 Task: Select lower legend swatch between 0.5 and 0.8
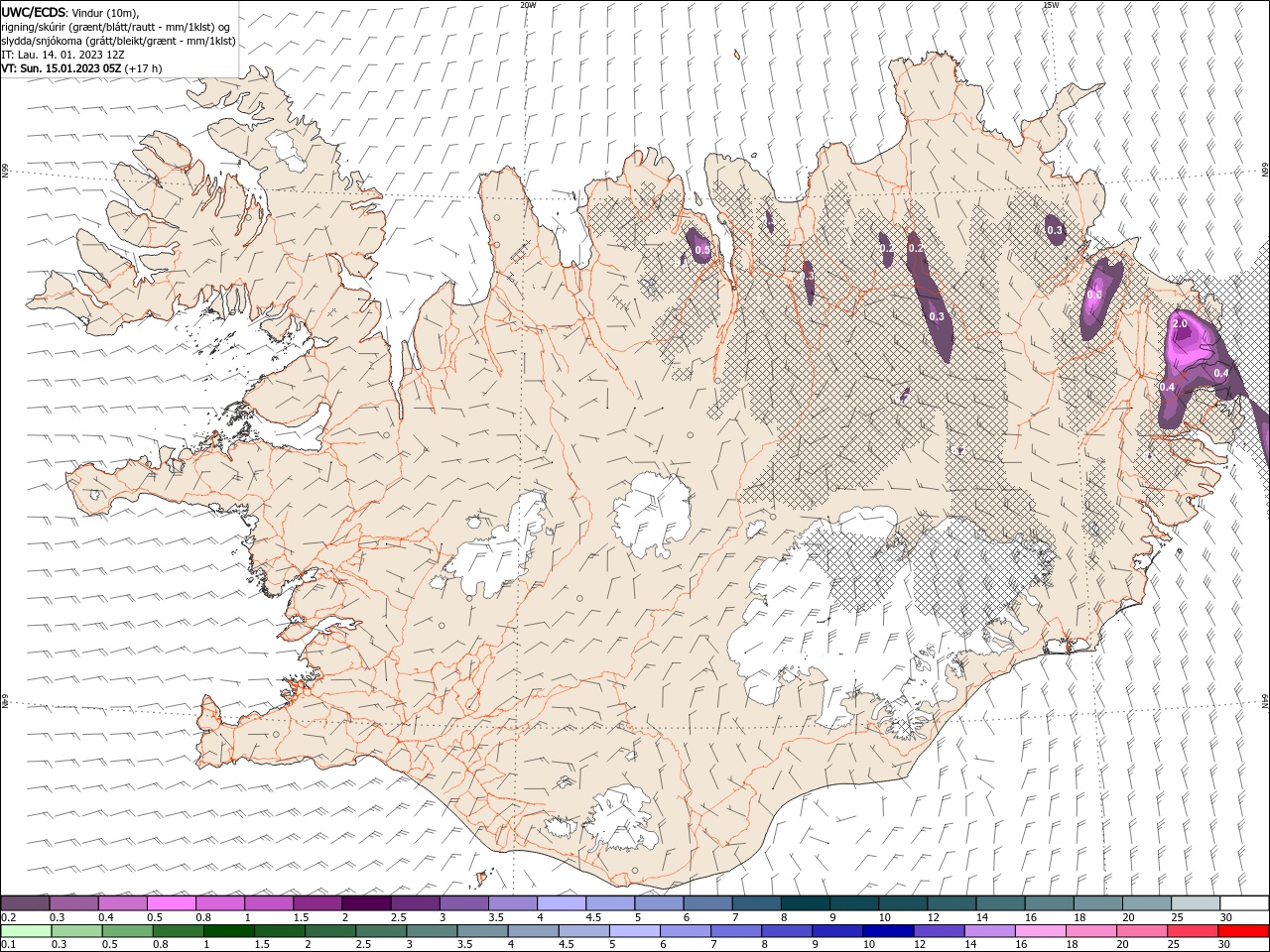[x=127, y=931]
